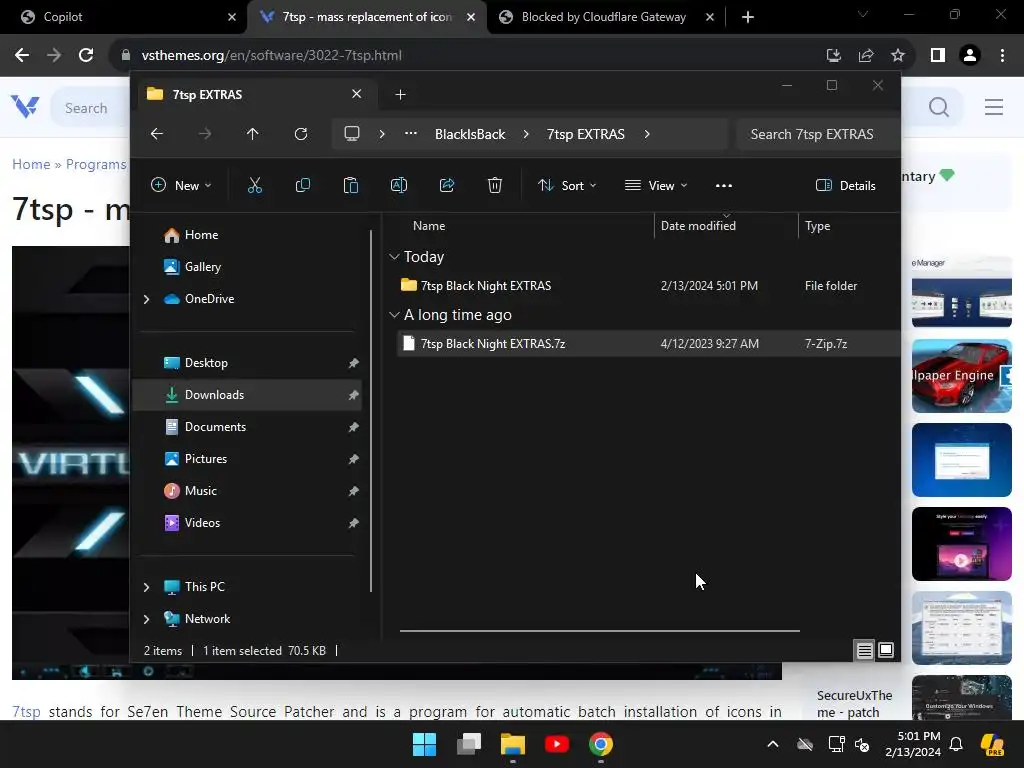Click the Home breadcrumb link on vsthemes
Screen dimensions: 1024x768
[31, 164]
